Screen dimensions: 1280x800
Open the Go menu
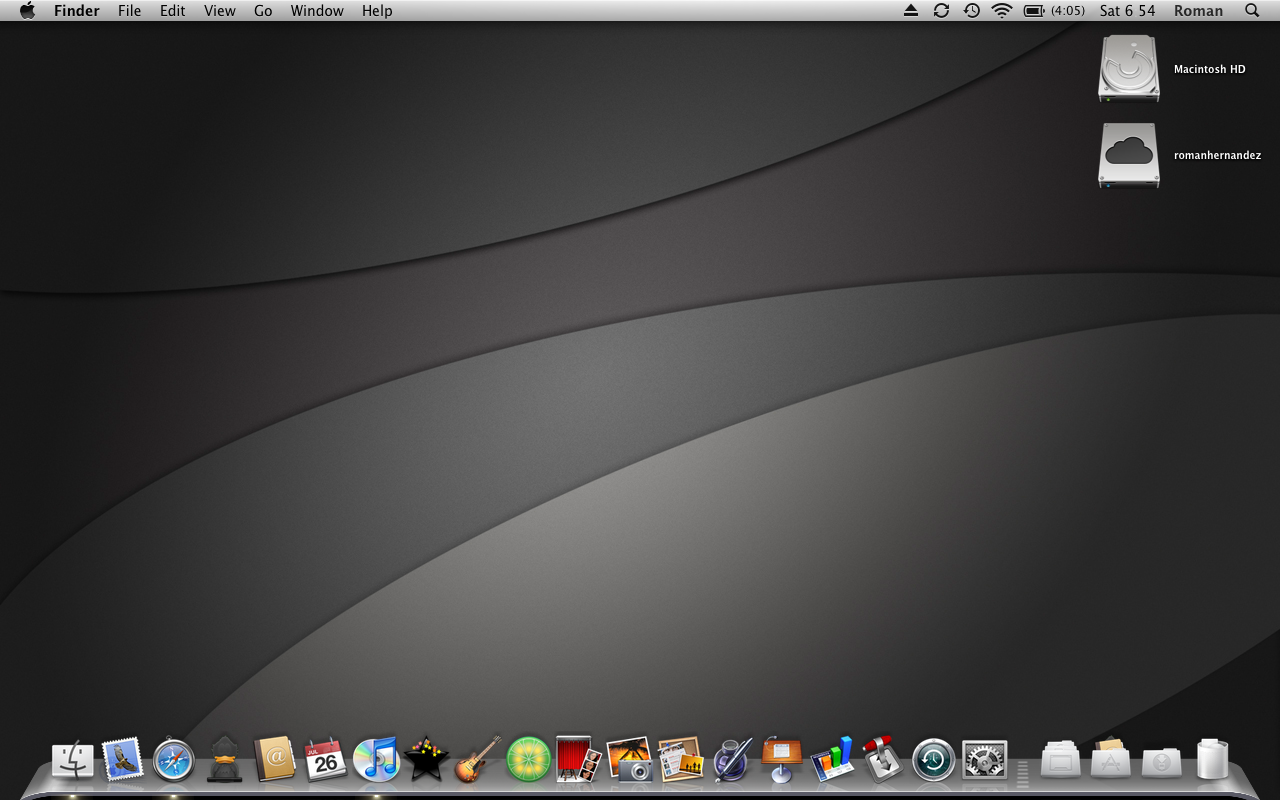click(263, 11)
